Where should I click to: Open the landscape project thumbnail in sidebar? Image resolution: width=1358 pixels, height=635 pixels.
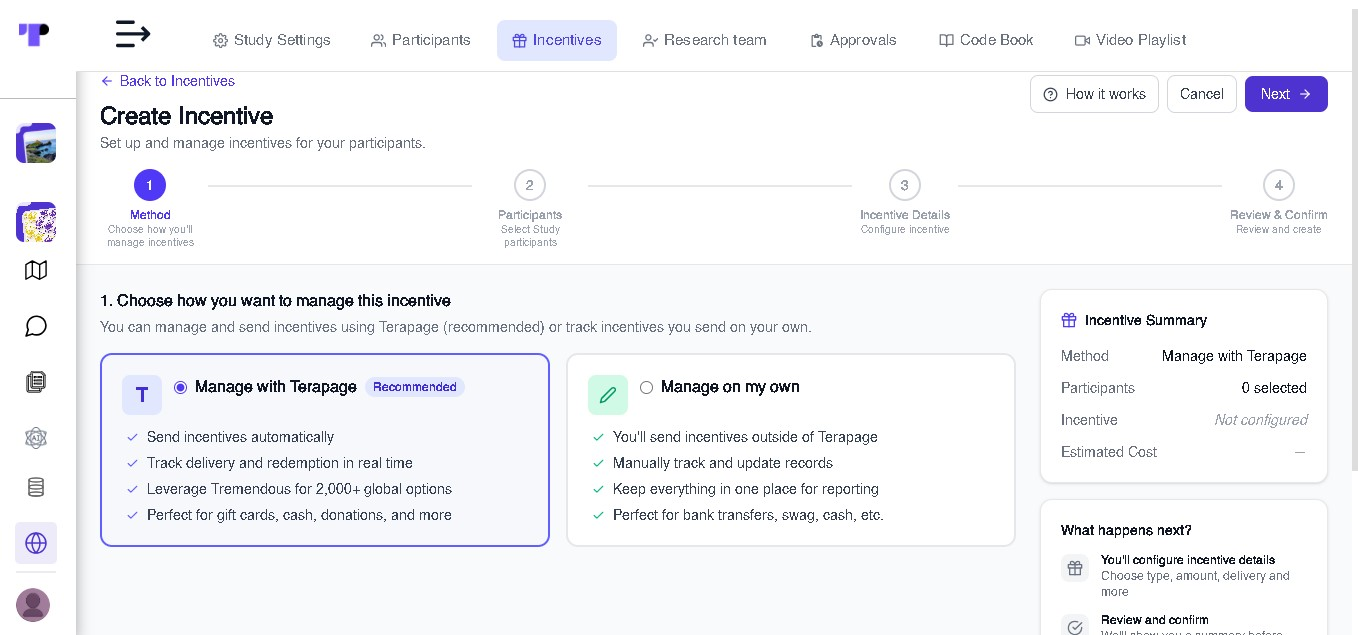[36, 143]
